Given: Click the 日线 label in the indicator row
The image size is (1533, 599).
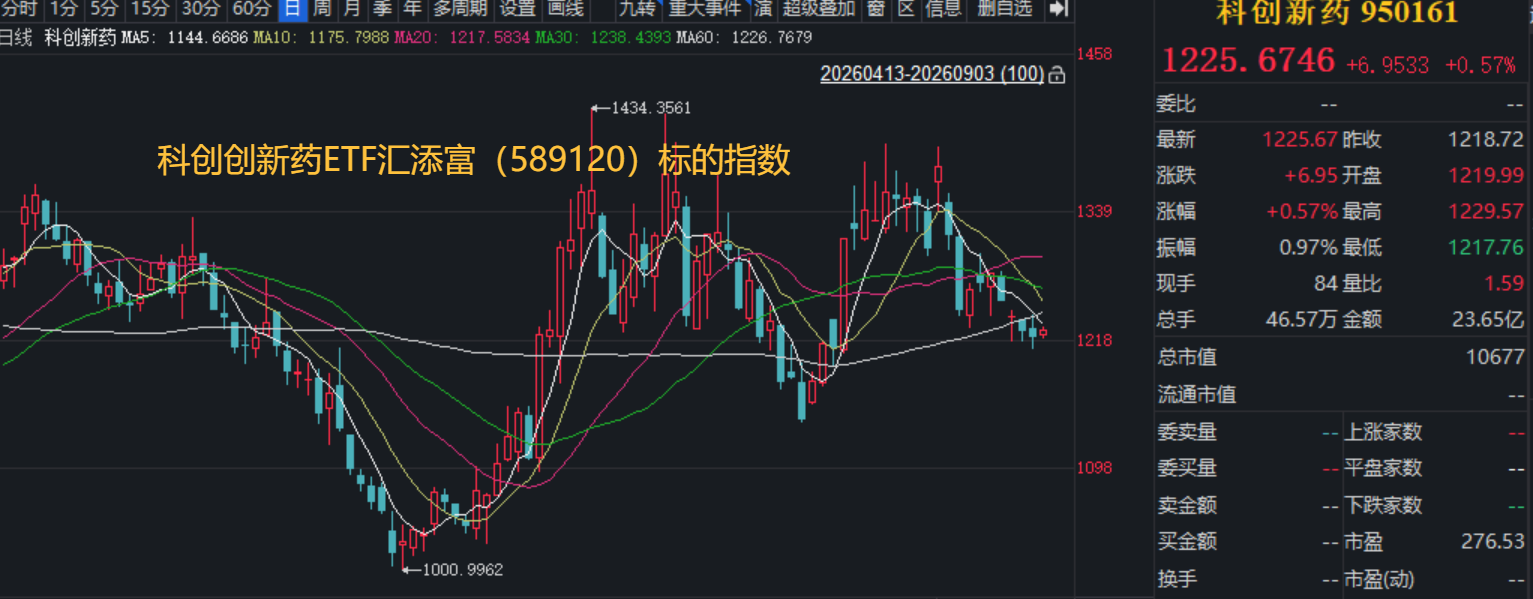Looking at the screenshot, I should 15,37.
